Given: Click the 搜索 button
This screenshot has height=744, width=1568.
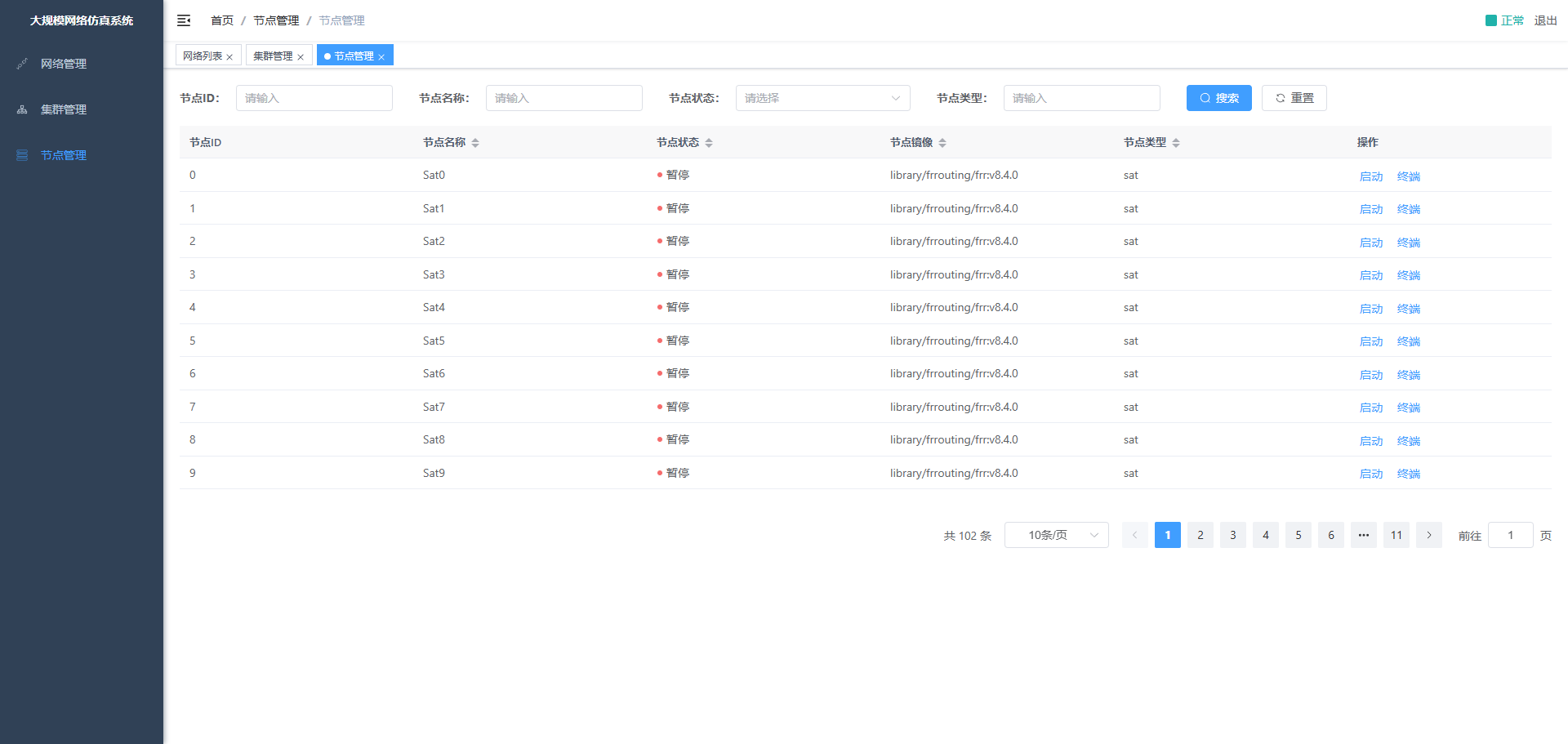Looking at the screenshot, I should (1218, 98).
